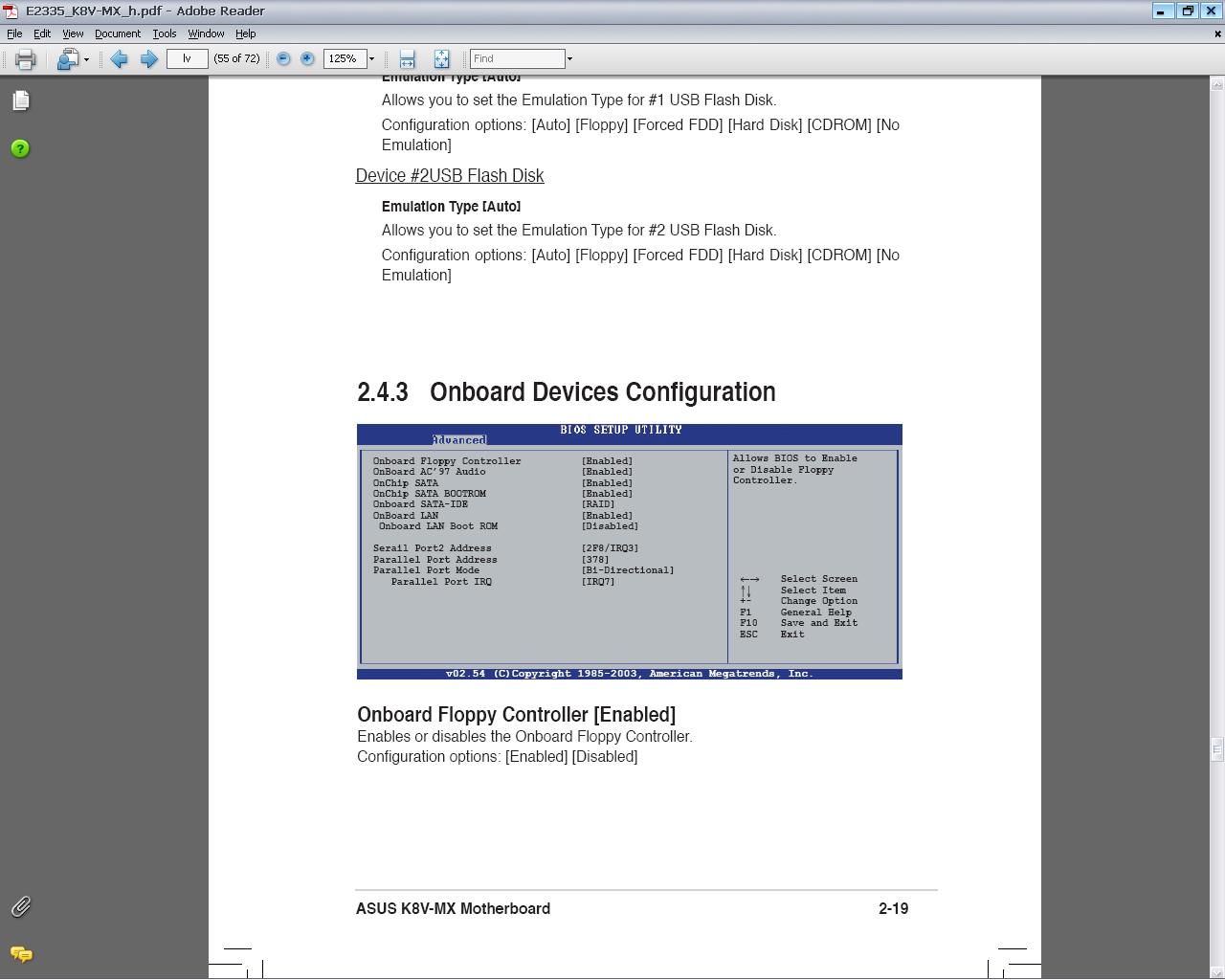Click the fit width scrolling icon

pyautogui.click(x=407, y=59)
